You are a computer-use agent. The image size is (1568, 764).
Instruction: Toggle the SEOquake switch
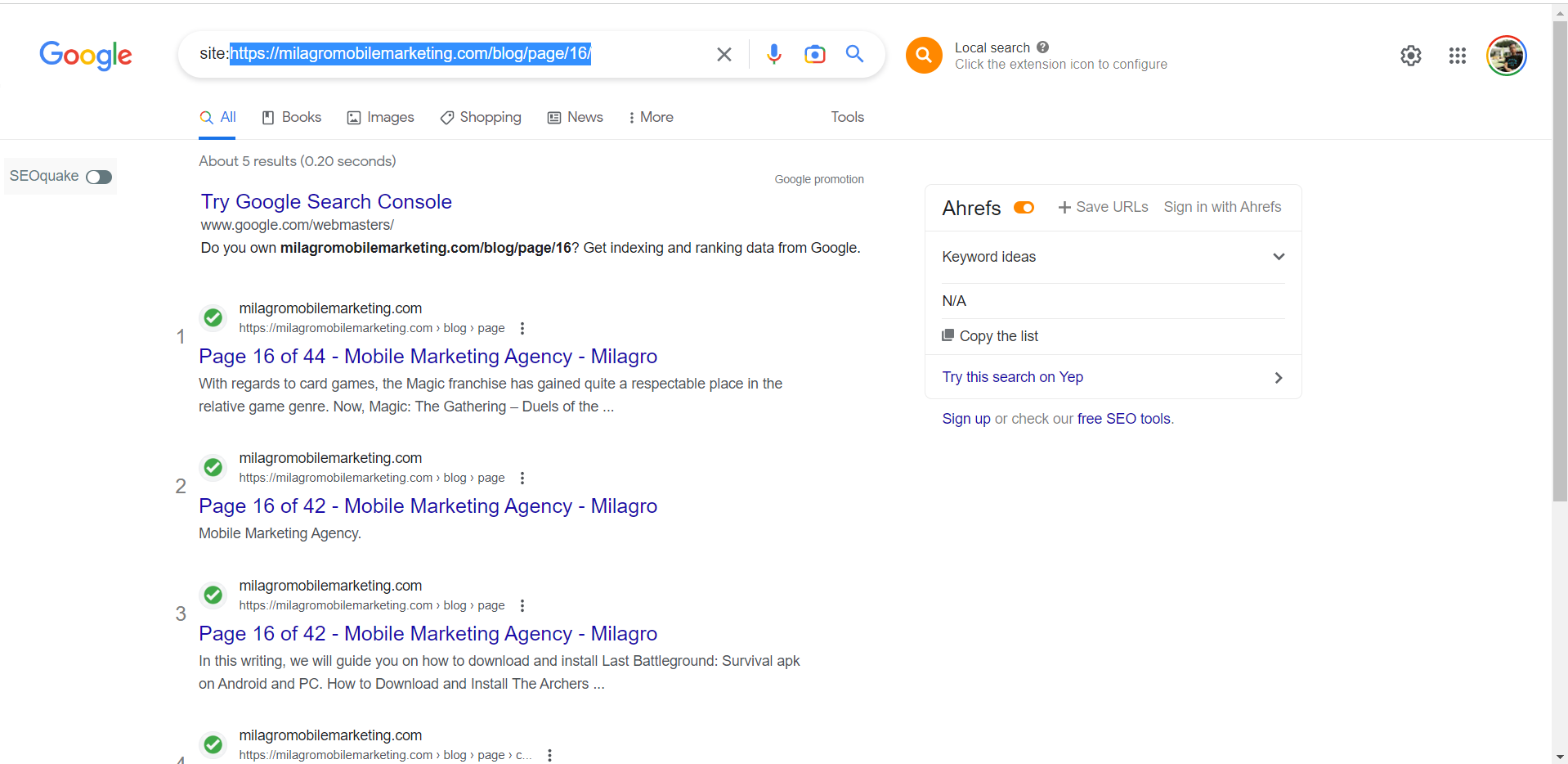99,177
